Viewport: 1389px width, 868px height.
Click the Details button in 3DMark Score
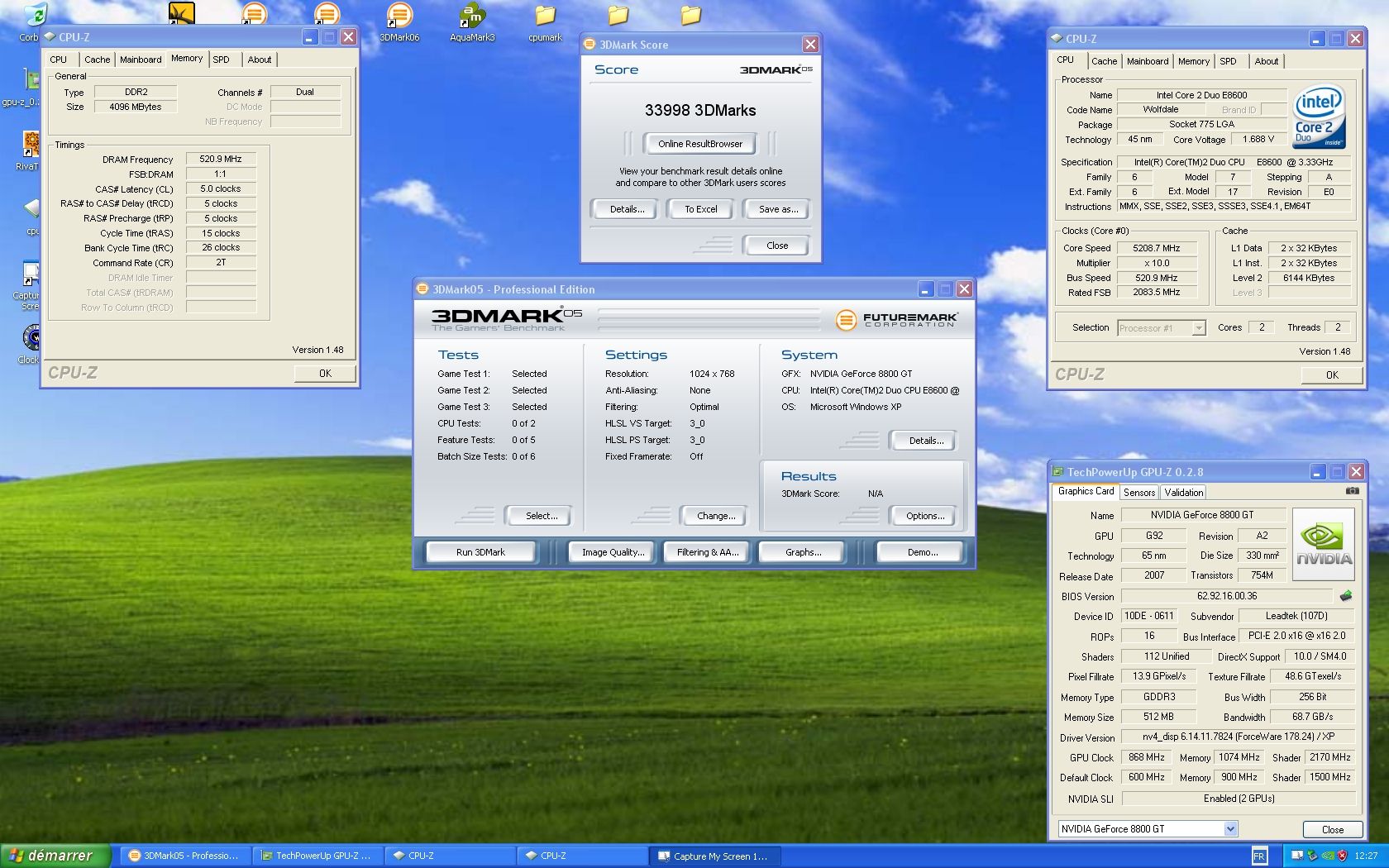pos(627,209)
